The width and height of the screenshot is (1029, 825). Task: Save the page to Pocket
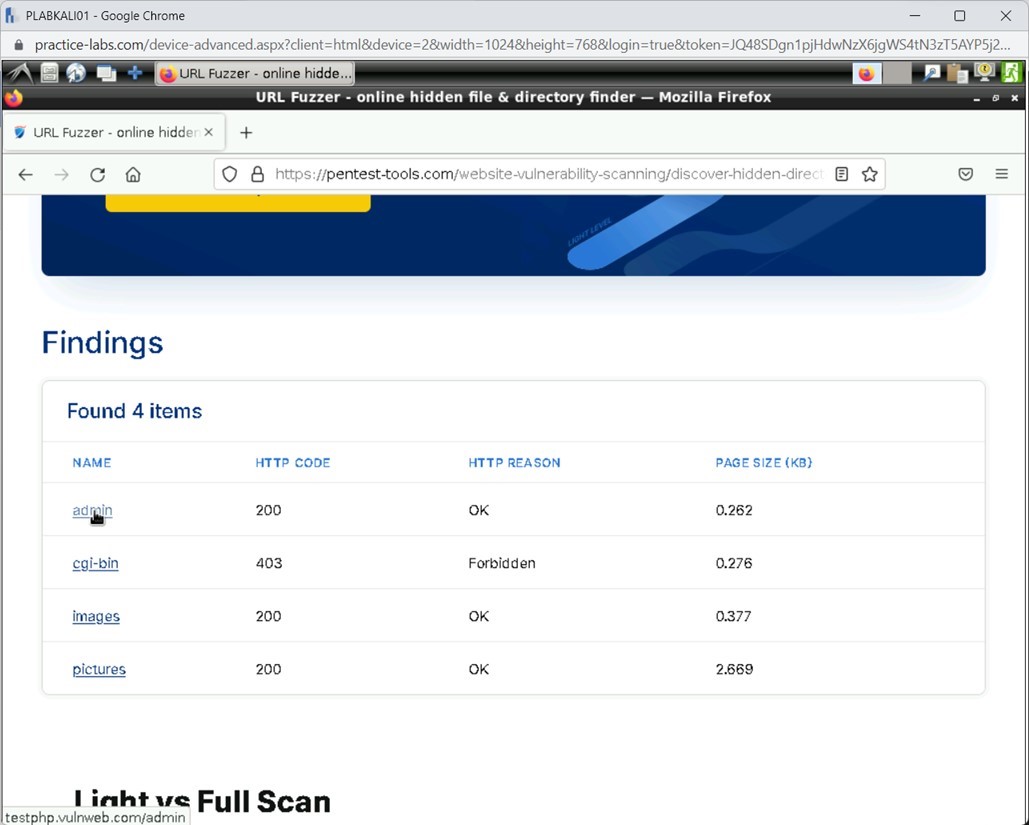(965, 174)
